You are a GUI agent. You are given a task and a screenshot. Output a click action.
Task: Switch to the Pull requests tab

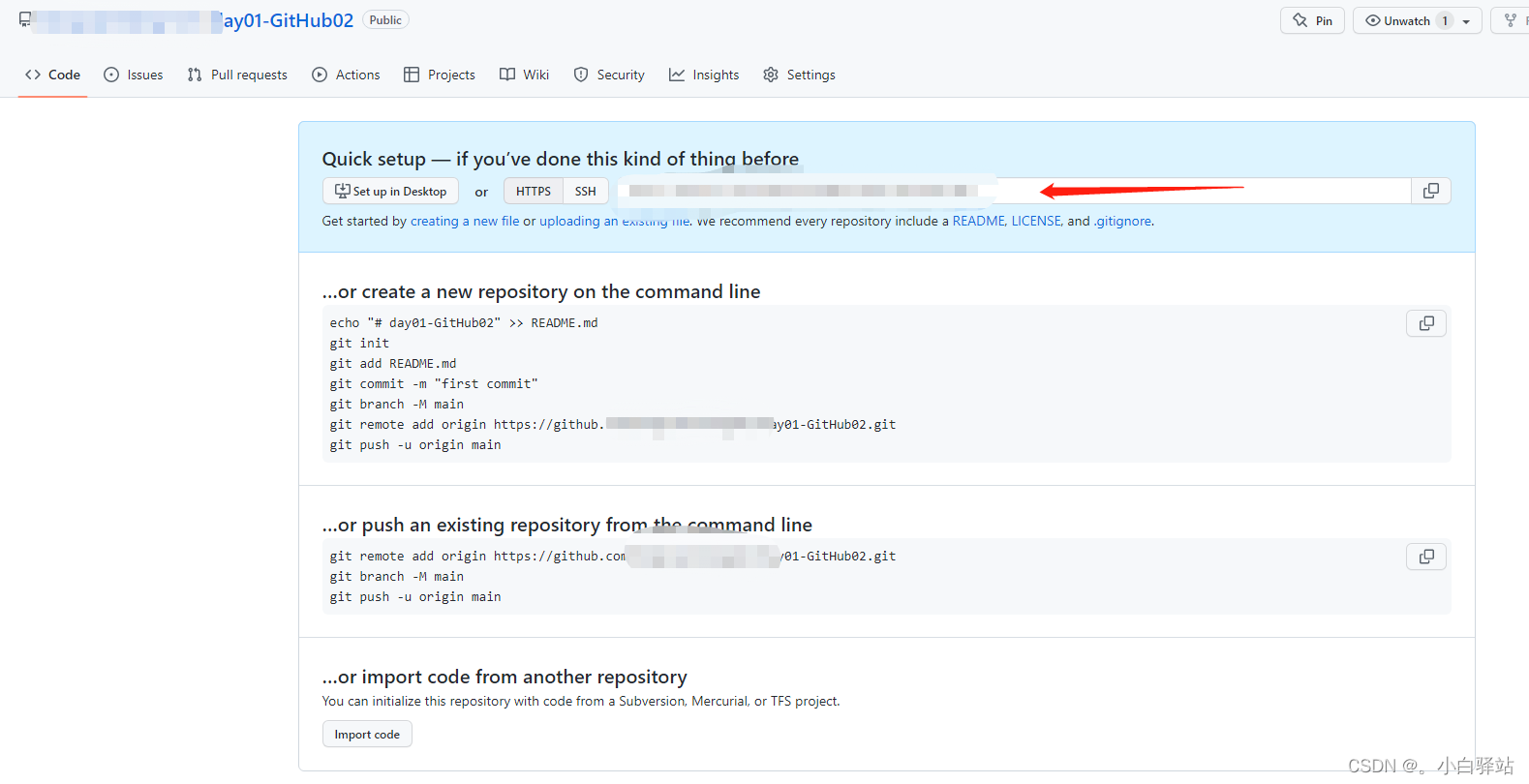237,75
